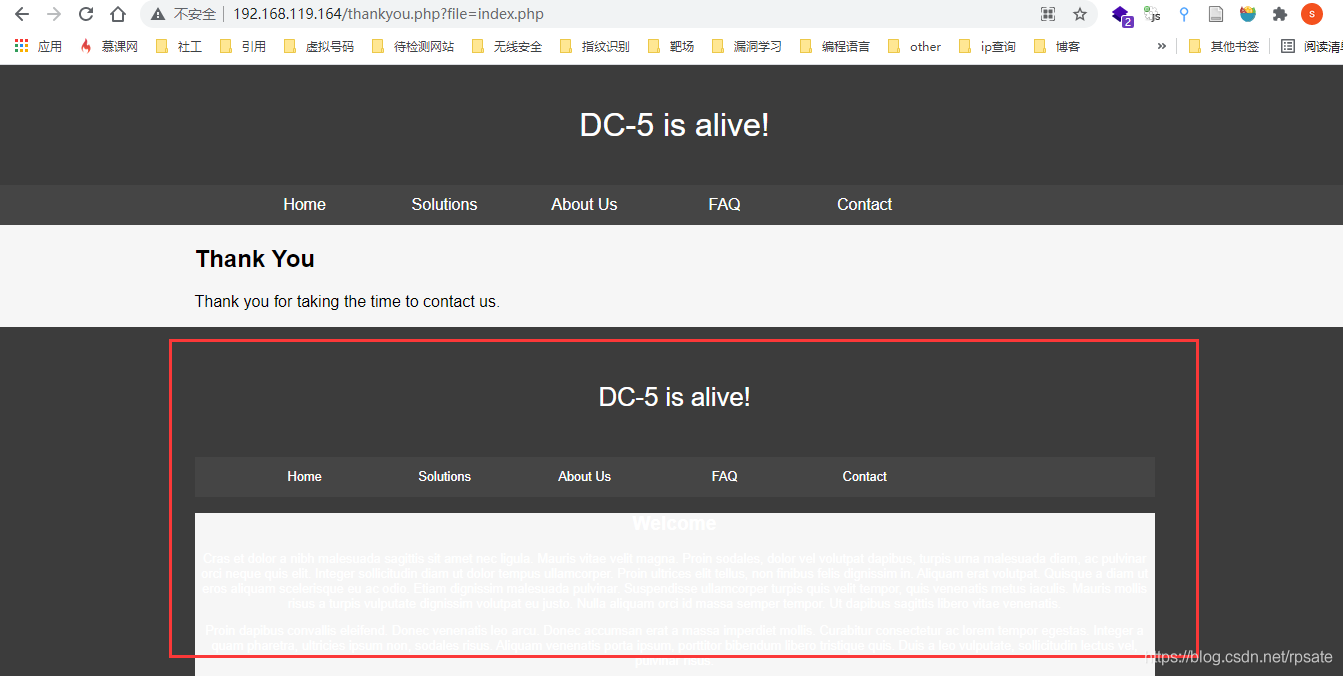Open the 无线安全 bookmark folder
The image size is (1343, 676).
(x=507, y=46)
